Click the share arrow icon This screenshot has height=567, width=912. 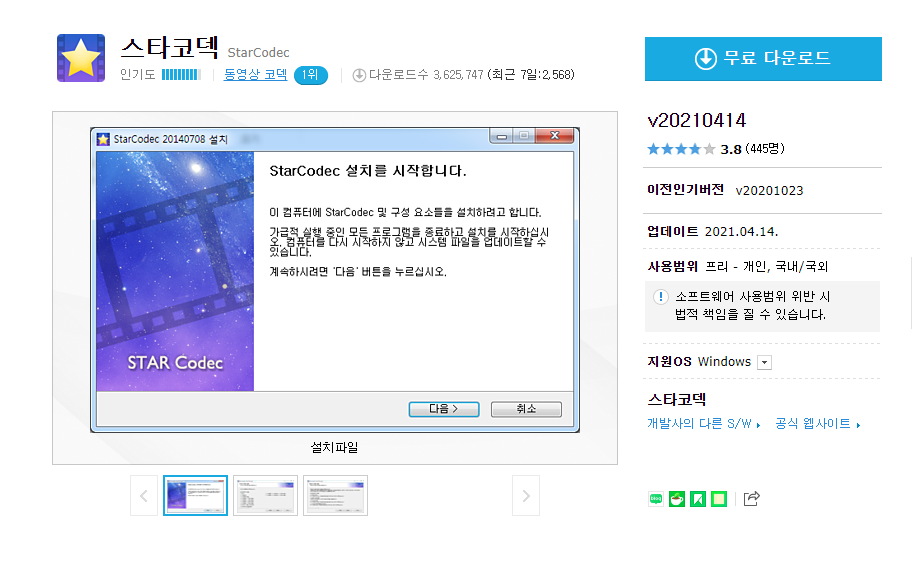point(751,498)
